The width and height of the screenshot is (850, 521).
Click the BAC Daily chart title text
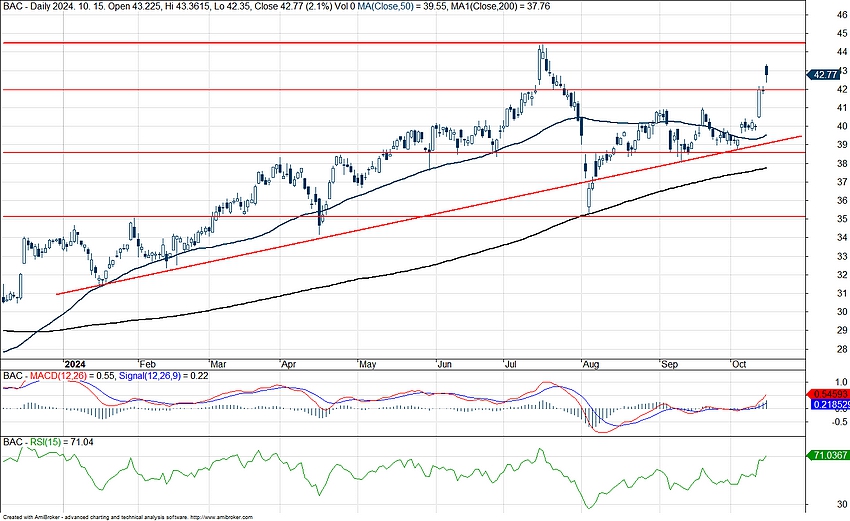pyautogui.click(x=178, y=6)
